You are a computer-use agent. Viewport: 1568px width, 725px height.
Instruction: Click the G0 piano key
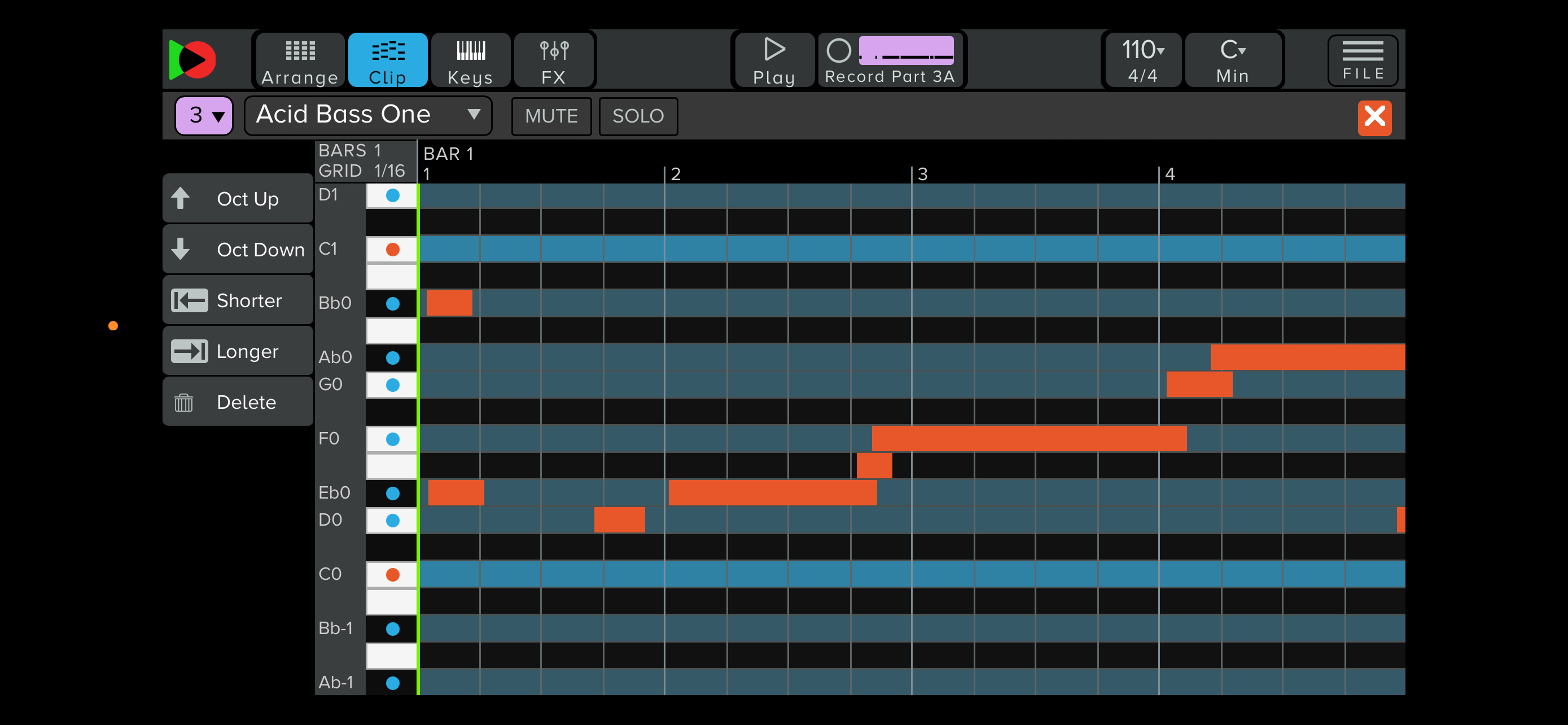(391, 385)
